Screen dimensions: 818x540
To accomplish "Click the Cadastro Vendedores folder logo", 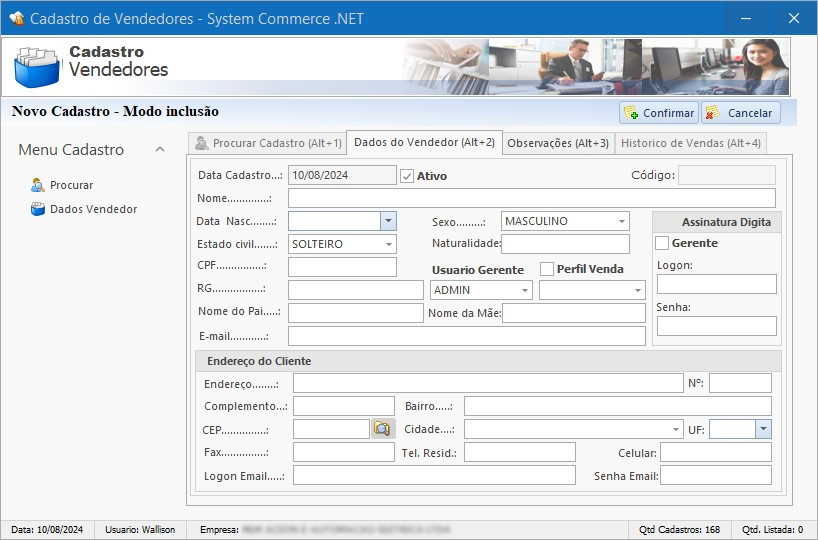I will click(x=37, y=66).
